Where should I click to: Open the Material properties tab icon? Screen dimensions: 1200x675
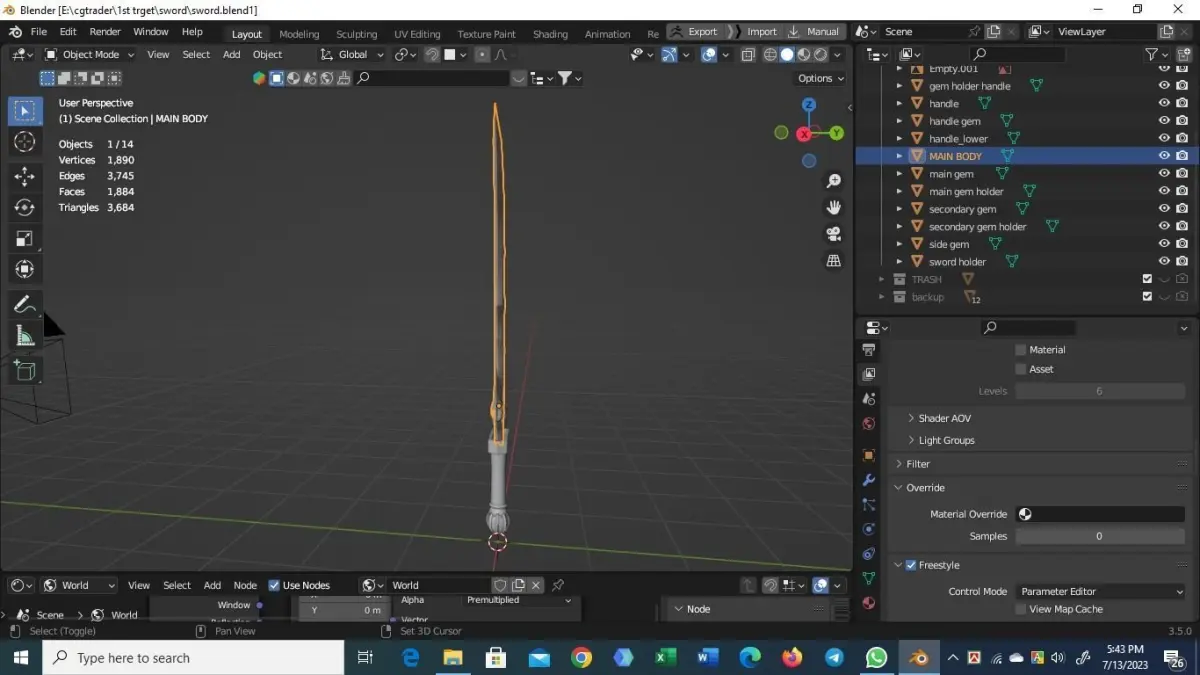(x=869, y=603)
